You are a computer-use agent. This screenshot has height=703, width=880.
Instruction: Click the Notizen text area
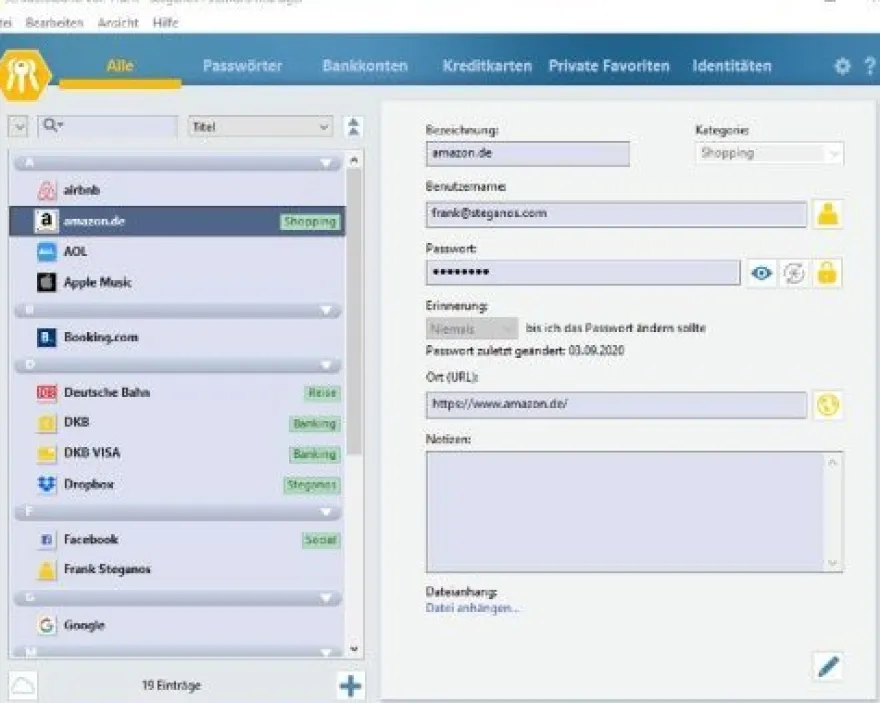pos(634,512)
